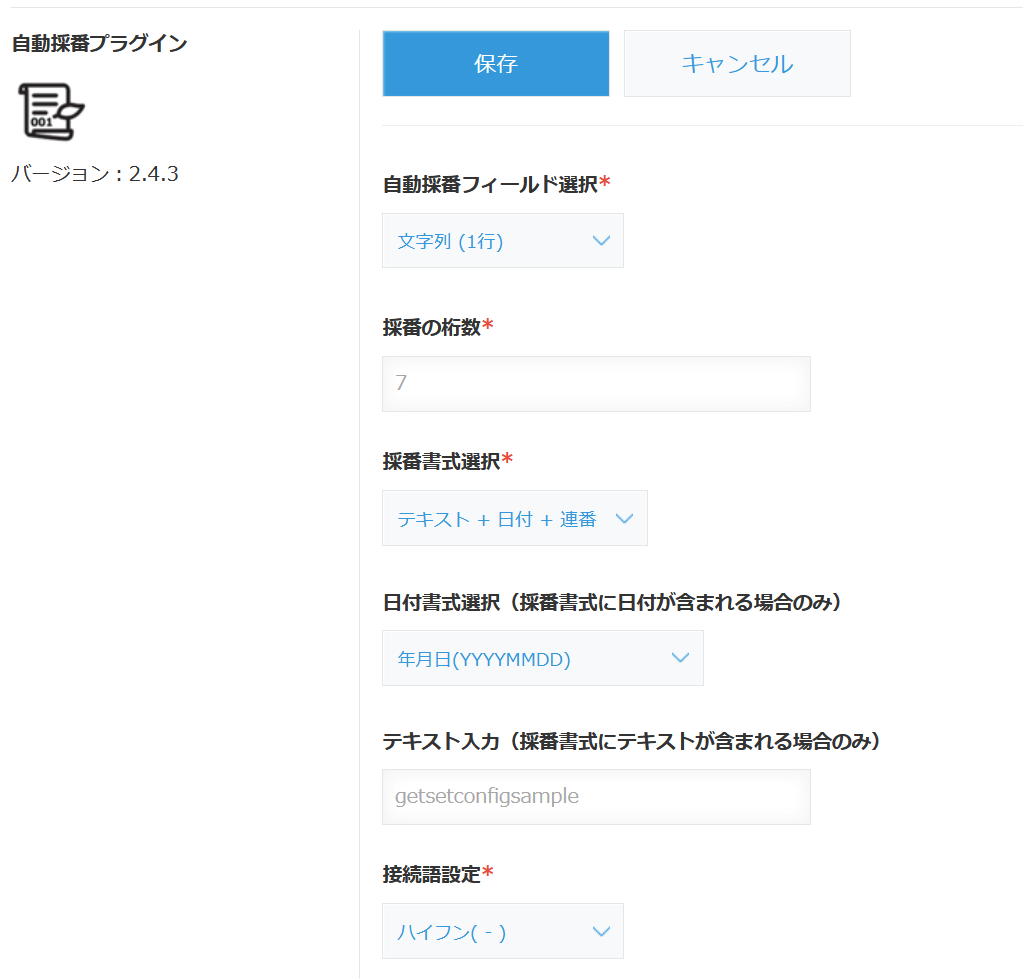1023x979 pixels.
Task: Click the 採番の桁数 label
Action: point(438,327)
